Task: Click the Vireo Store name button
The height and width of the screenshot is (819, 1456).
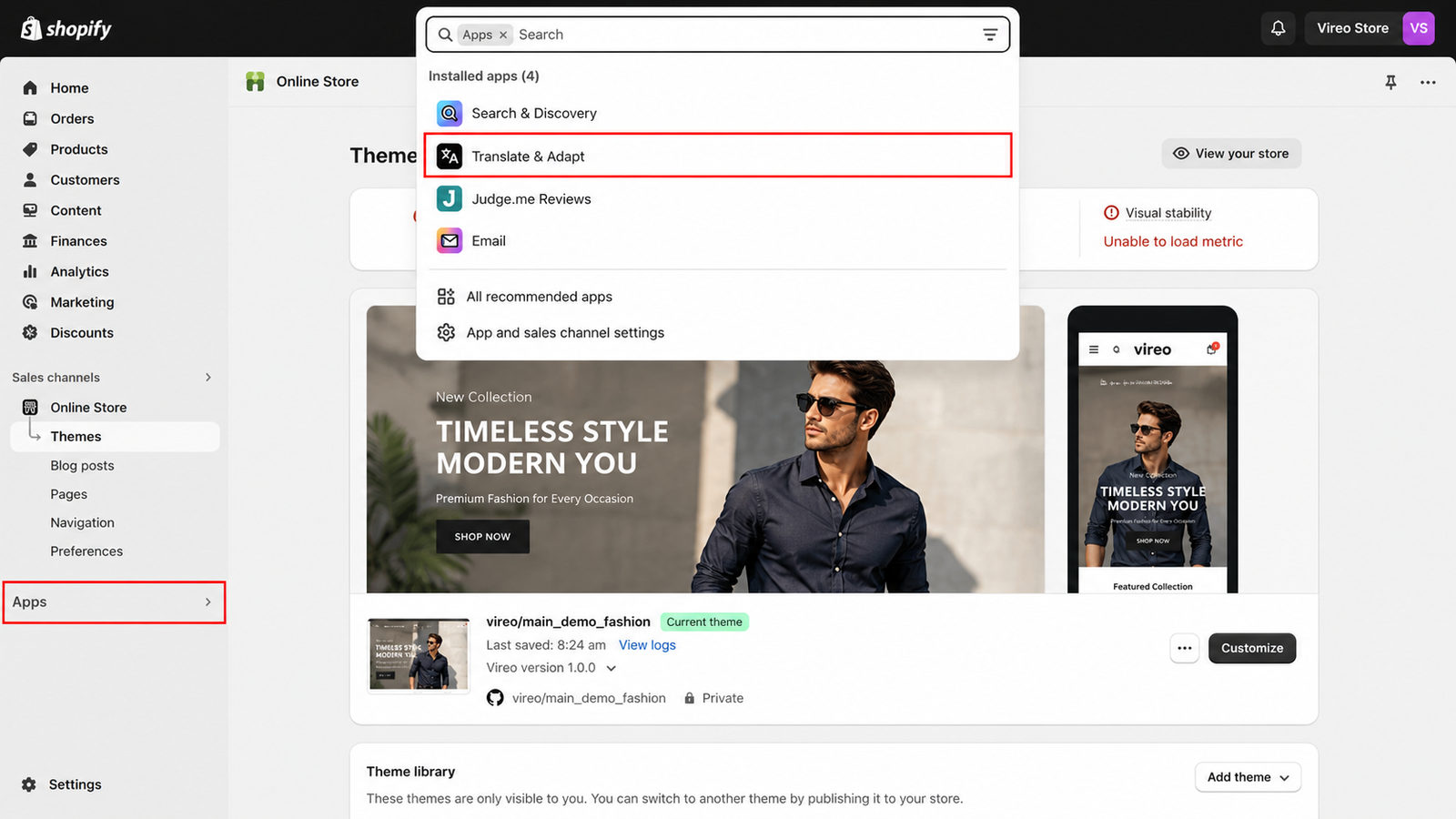Action: coord(1353,28)
